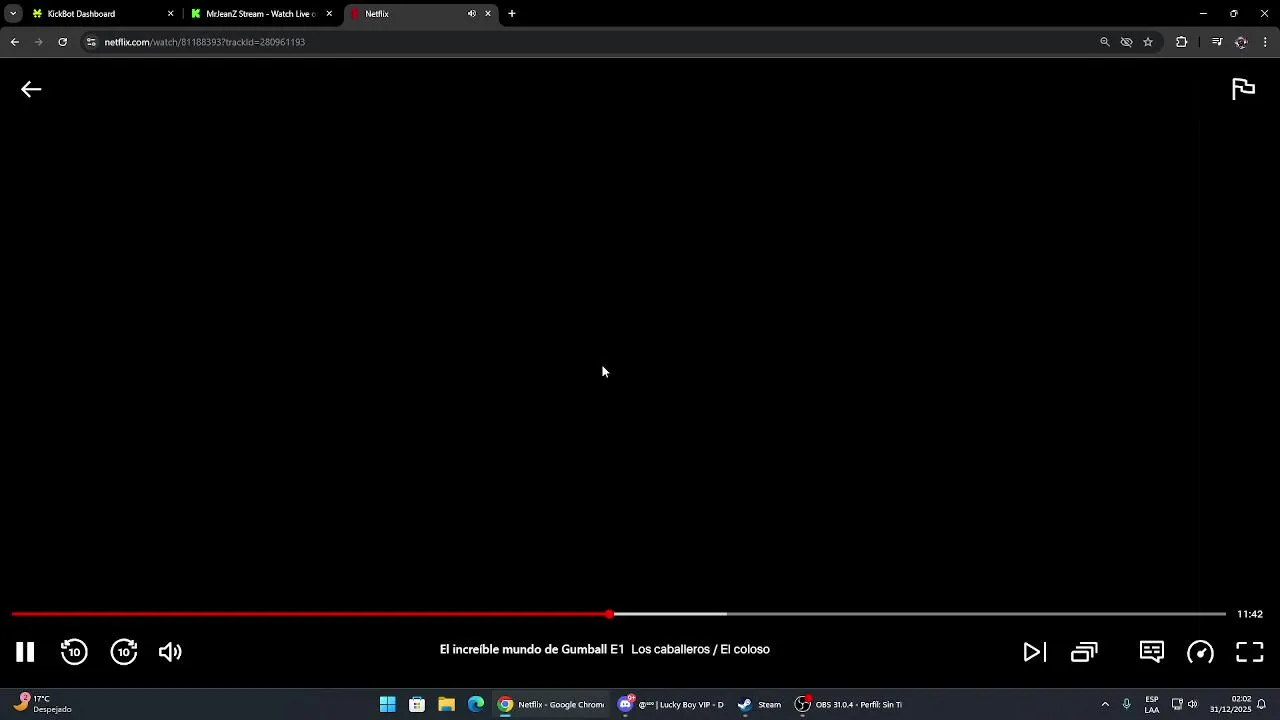The width and height of the screenshot is (1280, 720).
Task: Open Microsoft Edge from taskbar
Action: pos(476,704)
